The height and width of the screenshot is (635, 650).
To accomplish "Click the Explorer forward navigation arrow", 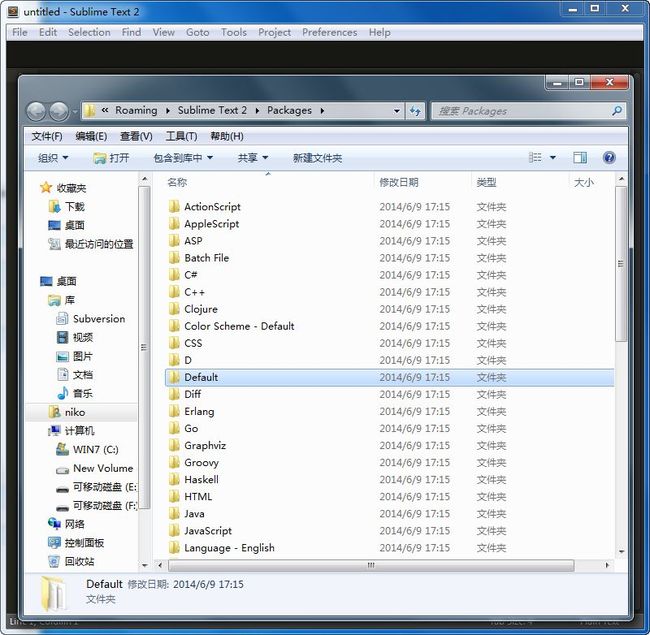I will [x=59, y=111].
